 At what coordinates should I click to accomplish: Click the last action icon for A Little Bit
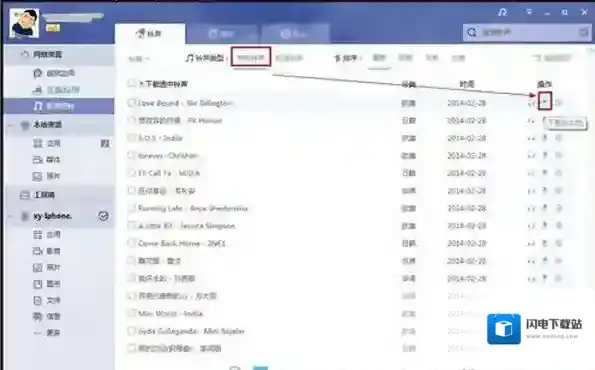(x=559, y=225)
